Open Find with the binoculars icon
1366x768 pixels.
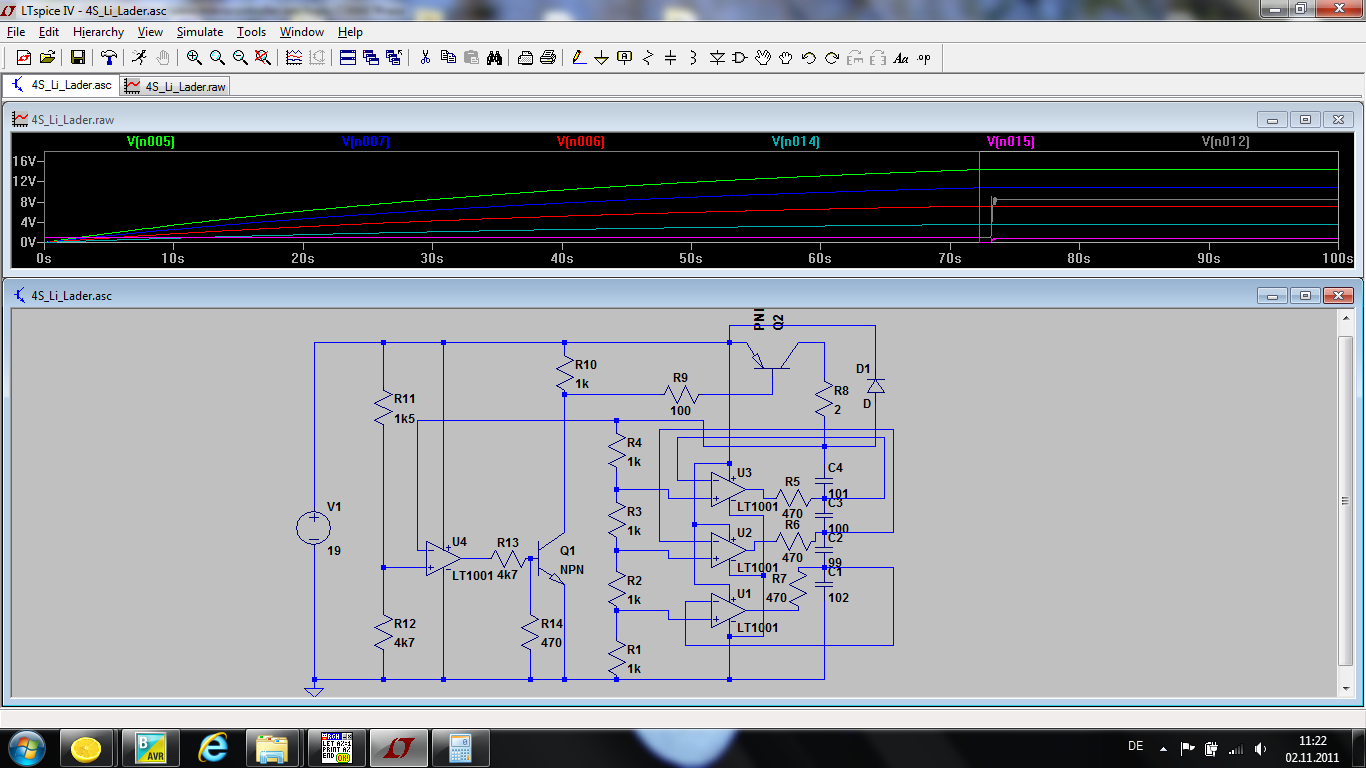pos(494,58)
